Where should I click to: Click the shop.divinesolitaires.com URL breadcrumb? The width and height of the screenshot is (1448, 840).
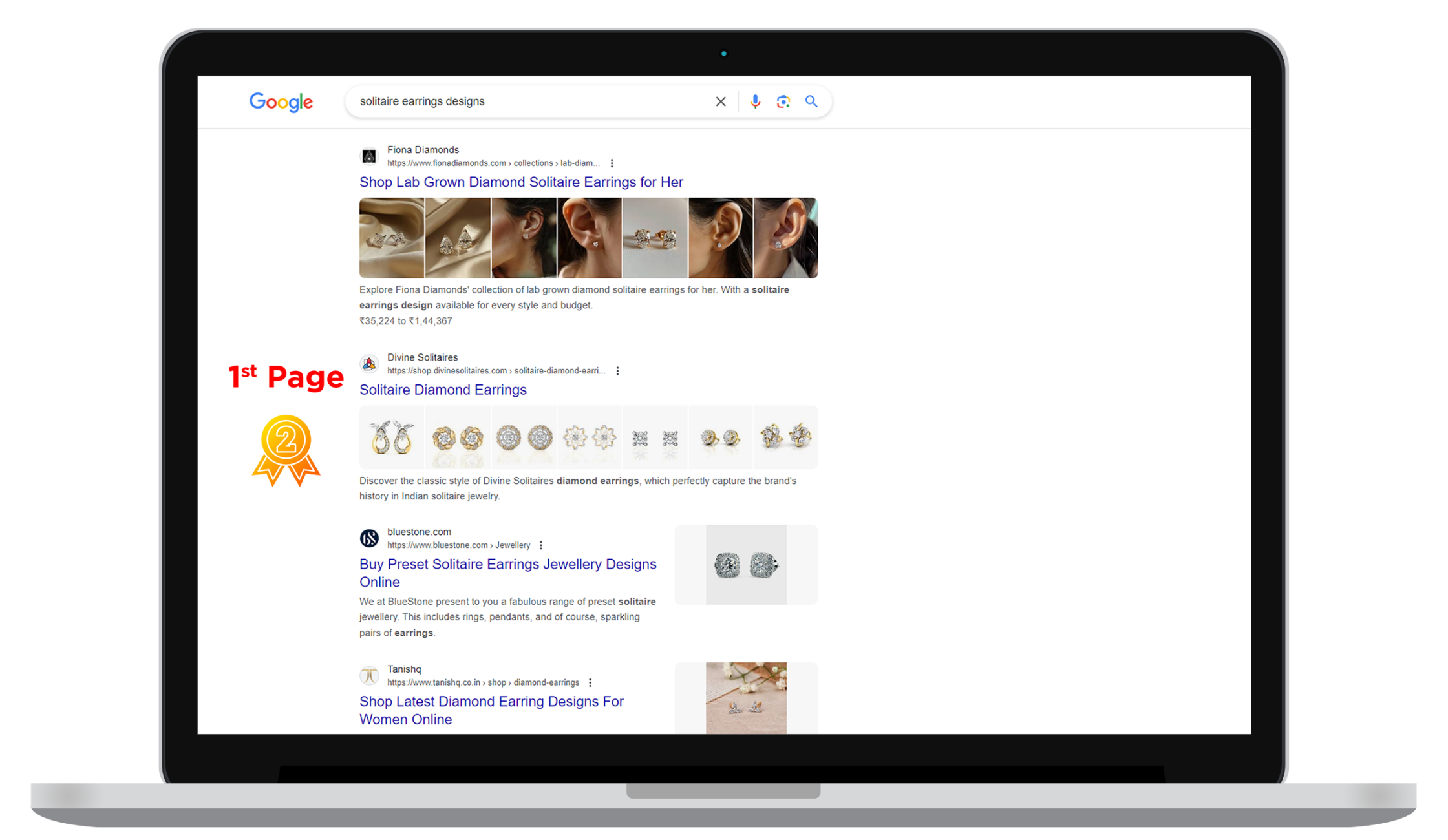[x=496, y=371]
